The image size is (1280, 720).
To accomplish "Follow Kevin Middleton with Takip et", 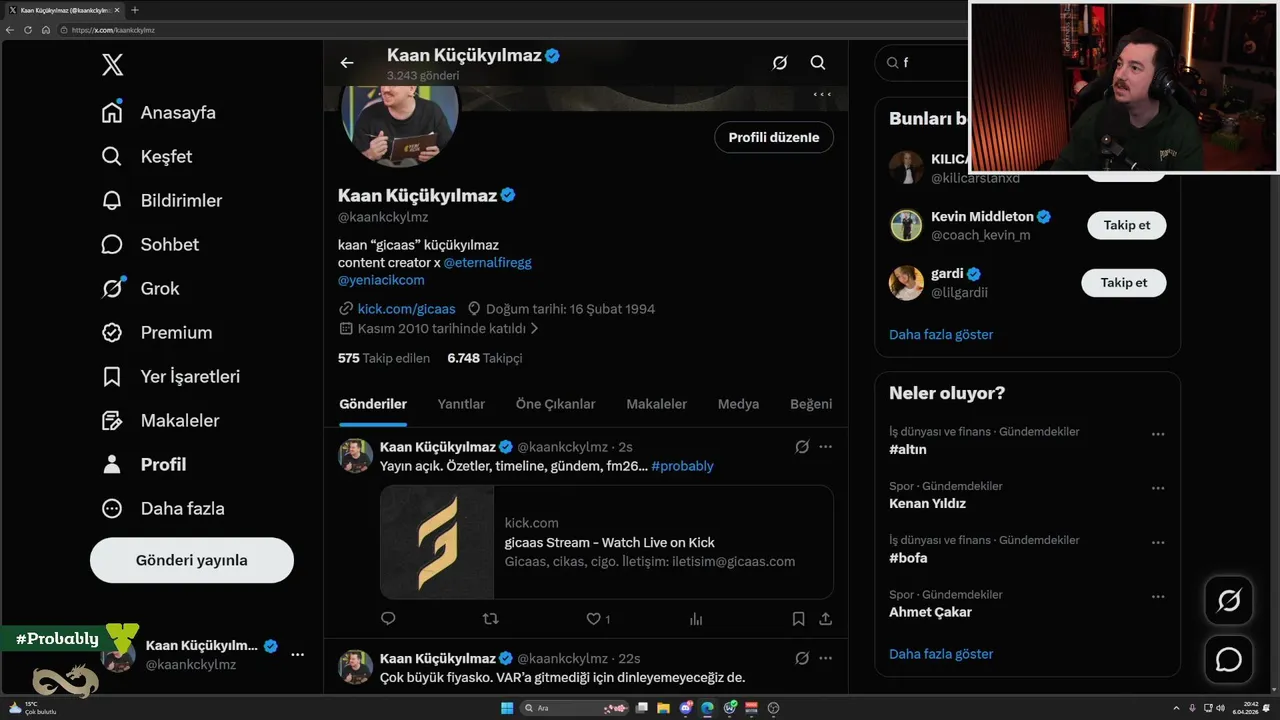I will click(x=1127, y=225).
